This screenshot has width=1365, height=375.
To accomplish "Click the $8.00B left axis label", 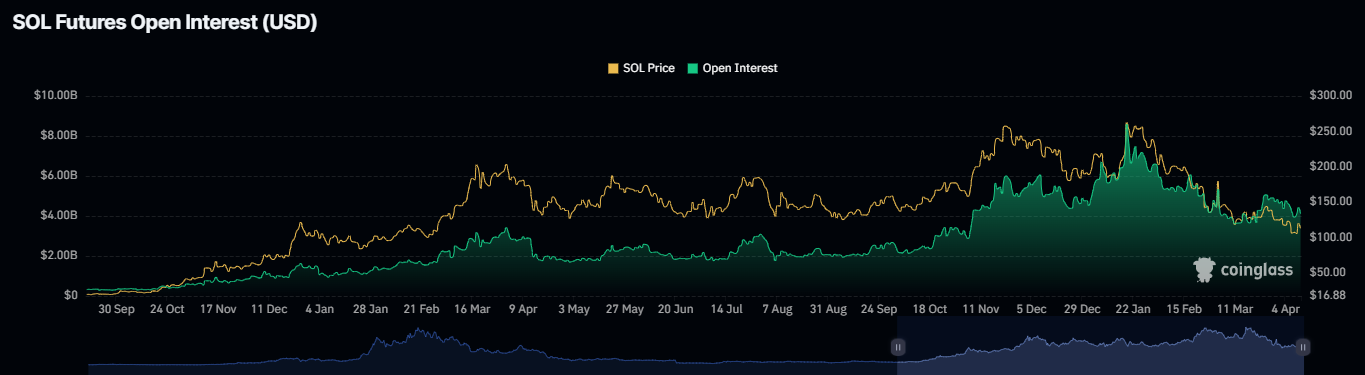I will coord(59,135).
